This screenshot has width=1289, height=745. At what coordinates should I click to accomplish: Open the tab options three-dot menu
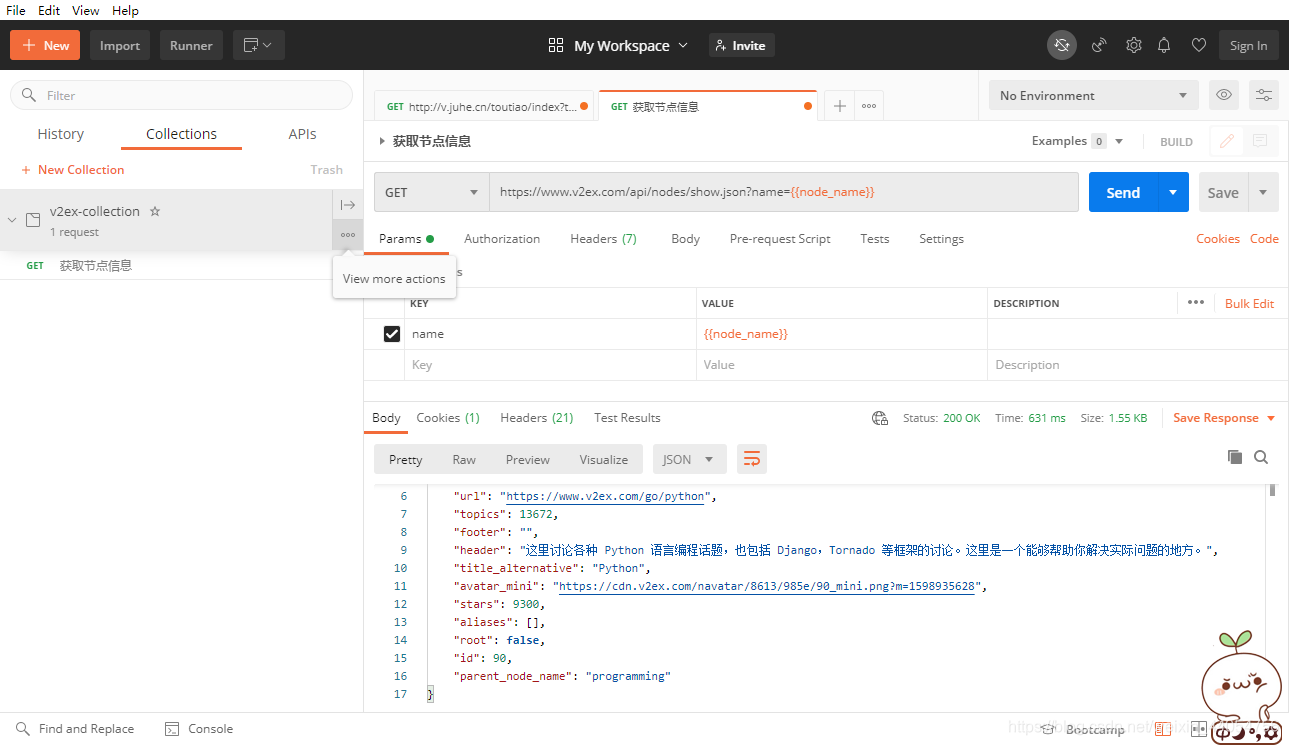[x=869, y=106]
